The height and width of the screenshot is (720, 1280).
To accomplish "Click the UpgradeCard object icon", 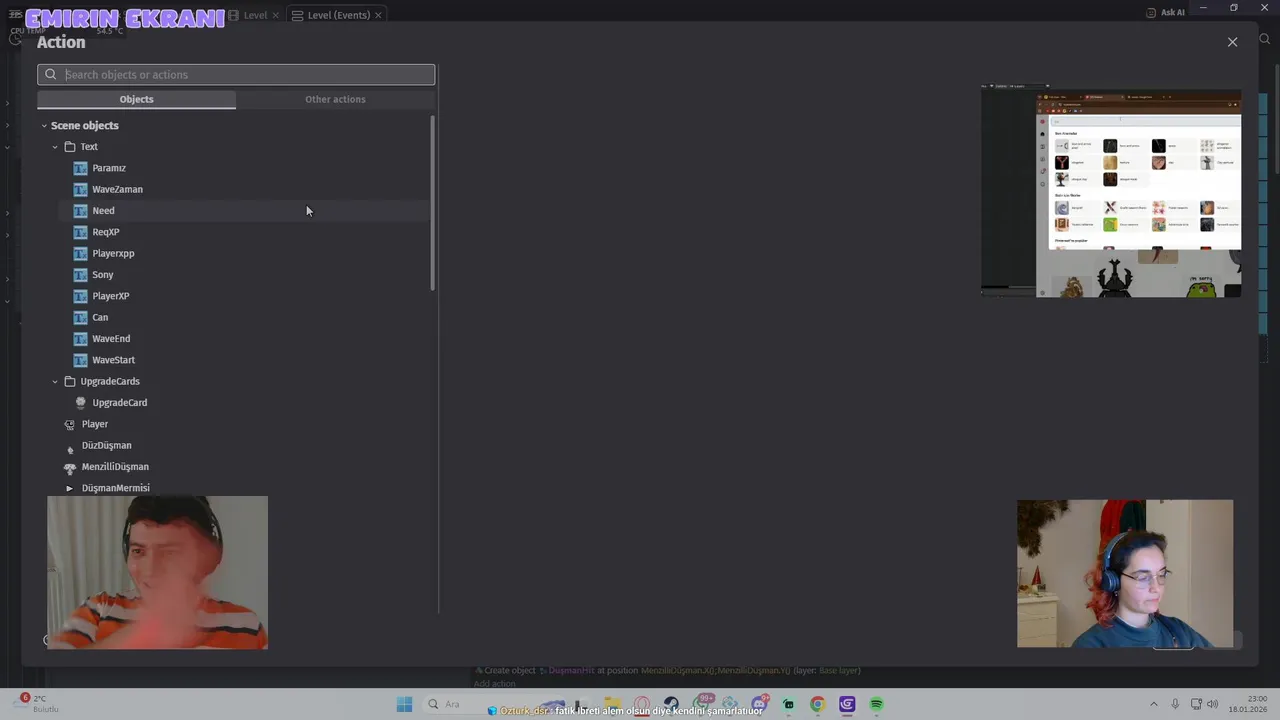I will coord(81,403).
